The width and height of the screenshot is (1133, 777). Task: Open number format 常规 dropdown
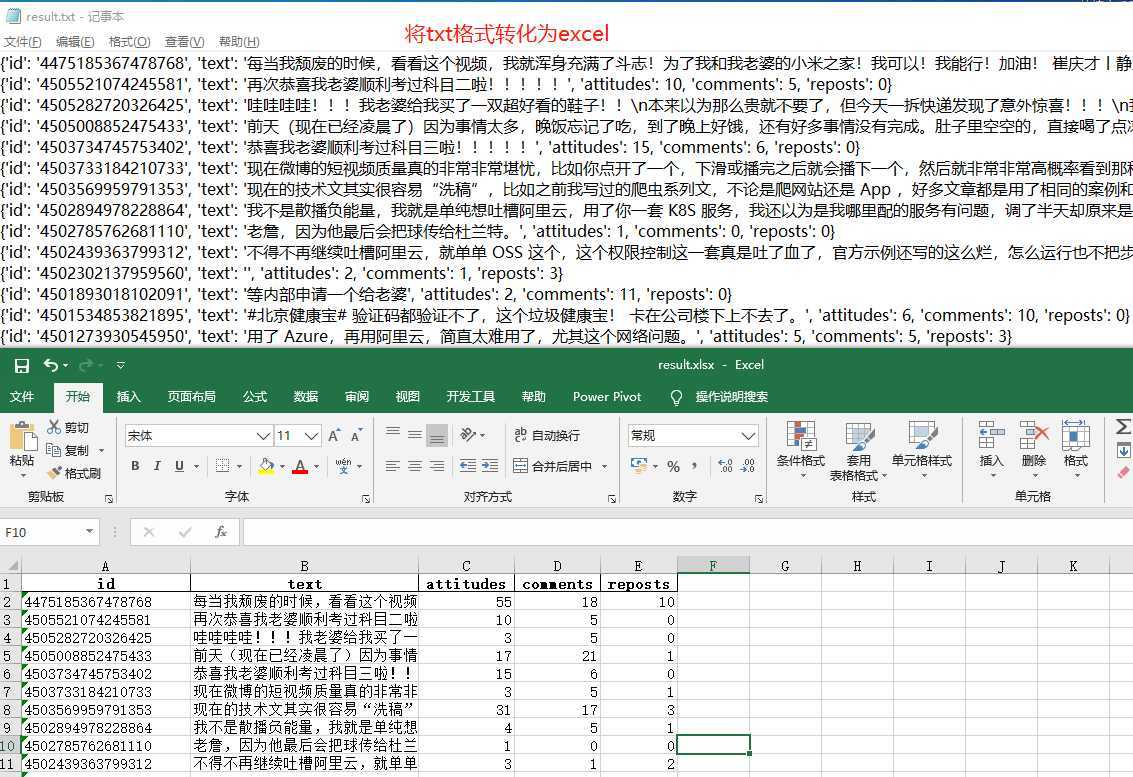click(x=749, y=435)
